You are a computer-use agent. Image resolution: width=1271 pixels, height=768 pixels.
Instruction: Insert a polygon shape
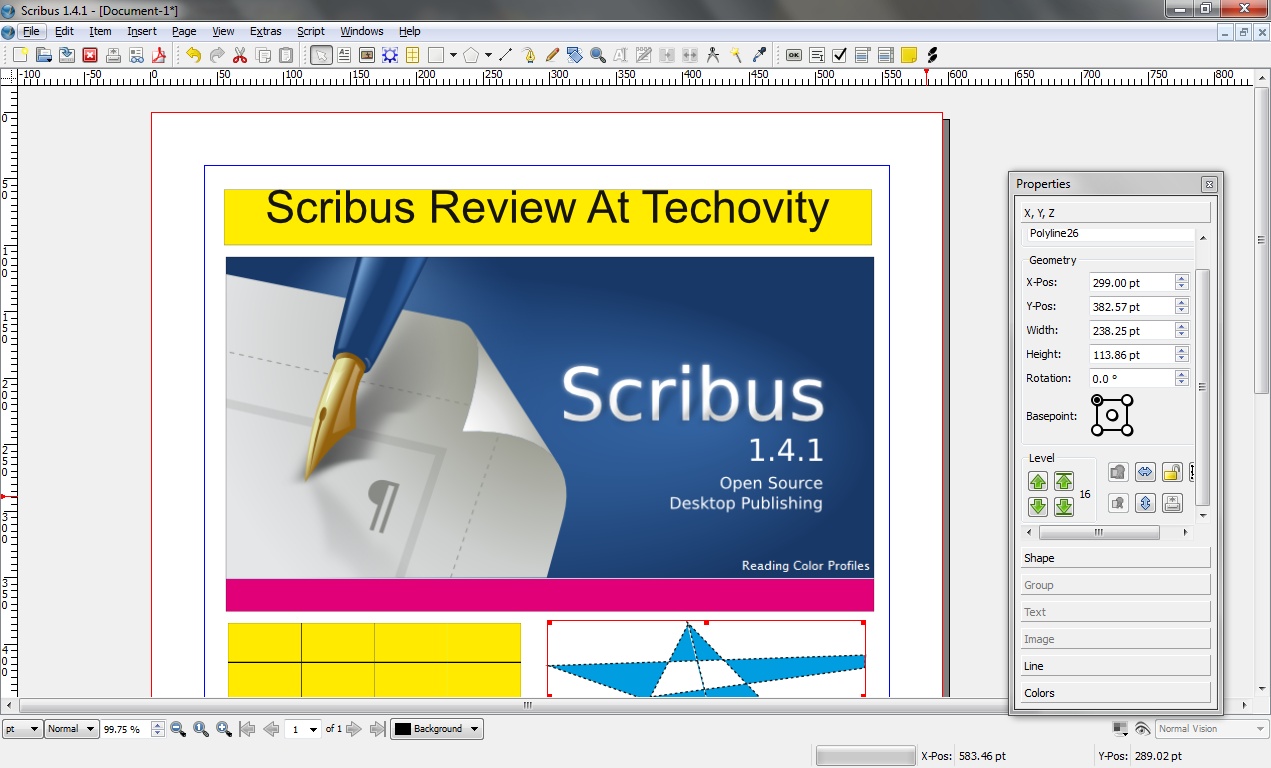(471, 55)
